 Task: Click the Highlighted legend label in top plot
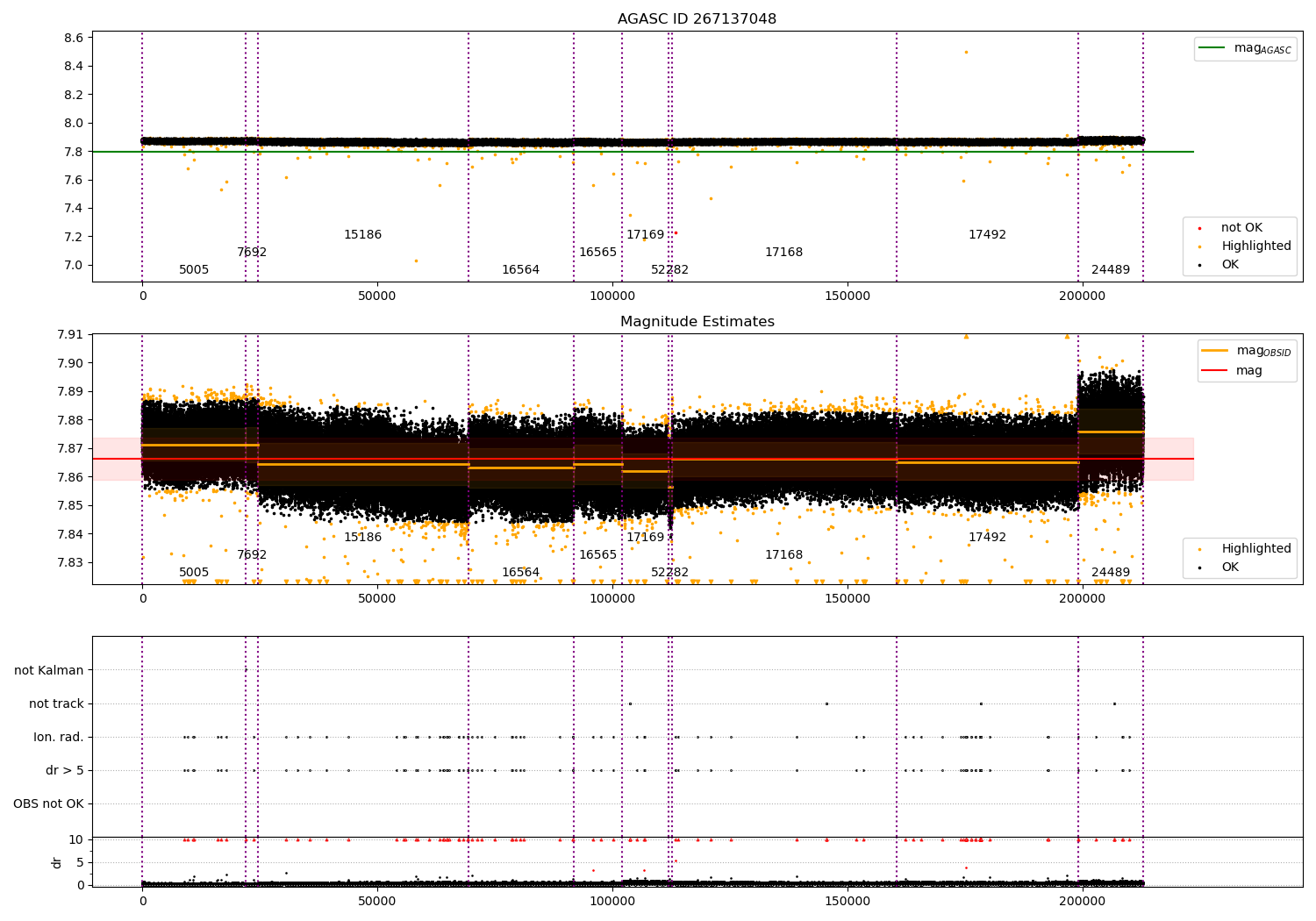click(1255, 246)
